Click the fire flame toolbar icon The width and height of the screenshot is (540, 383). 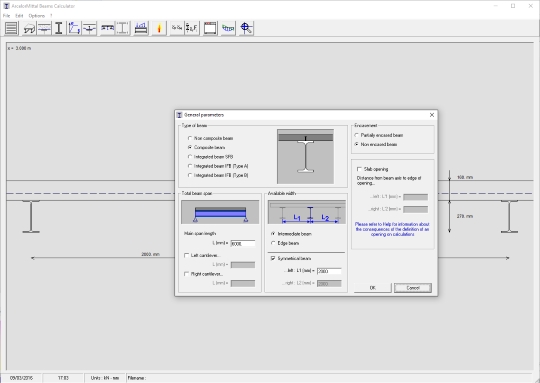(x=159, y=28)
